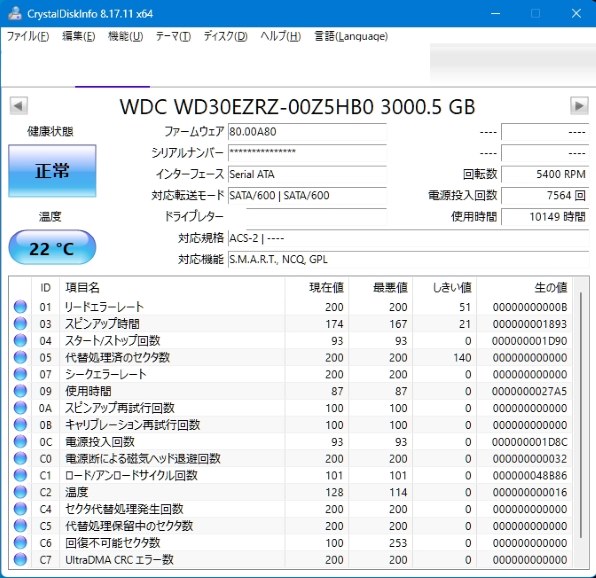The image size is (596, 578).
Task: Open the 編集(E) menu
Action: point(78,36)
